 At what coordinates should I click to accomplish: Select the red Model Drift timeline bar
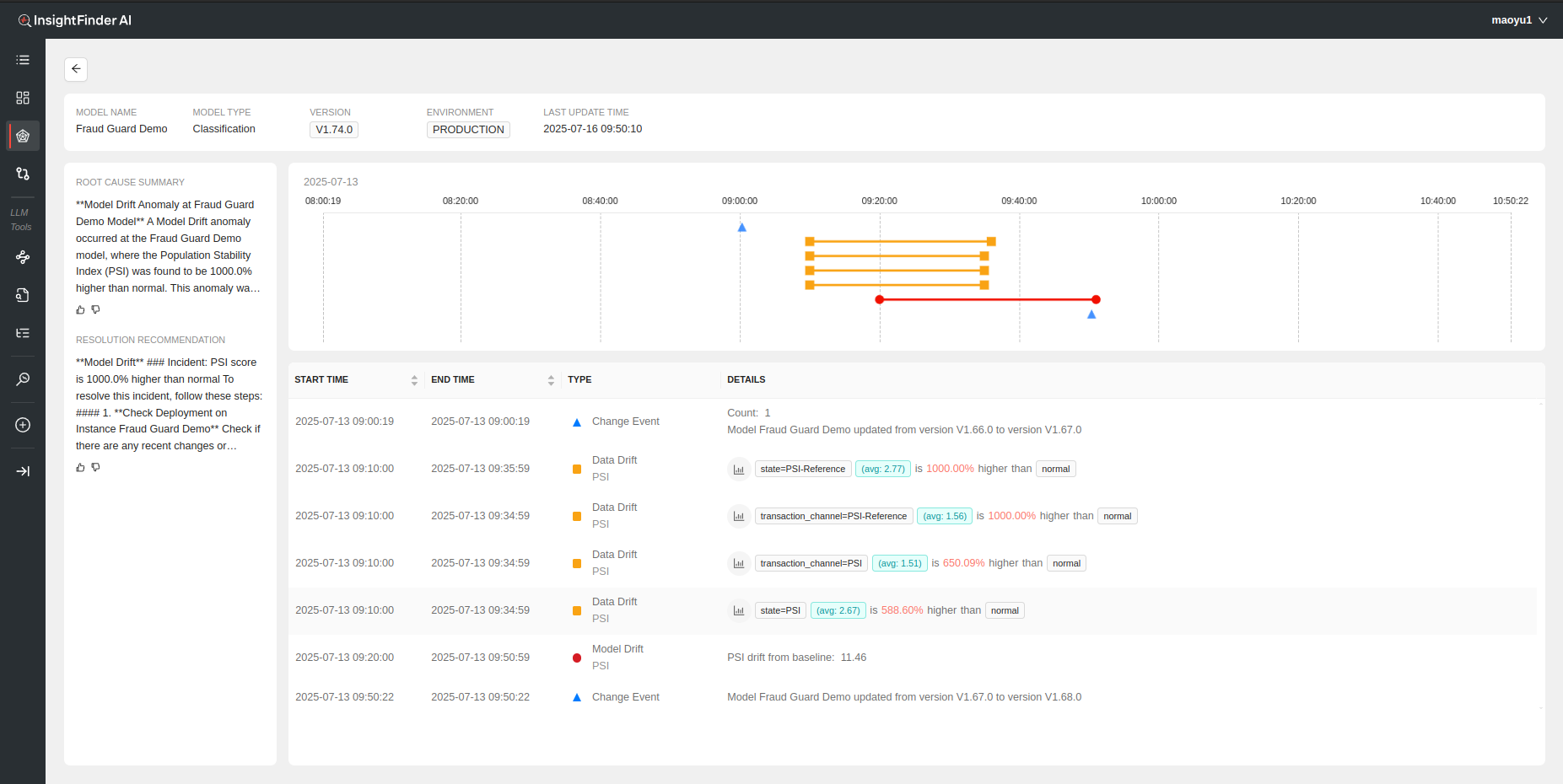(x=987, y=300)
